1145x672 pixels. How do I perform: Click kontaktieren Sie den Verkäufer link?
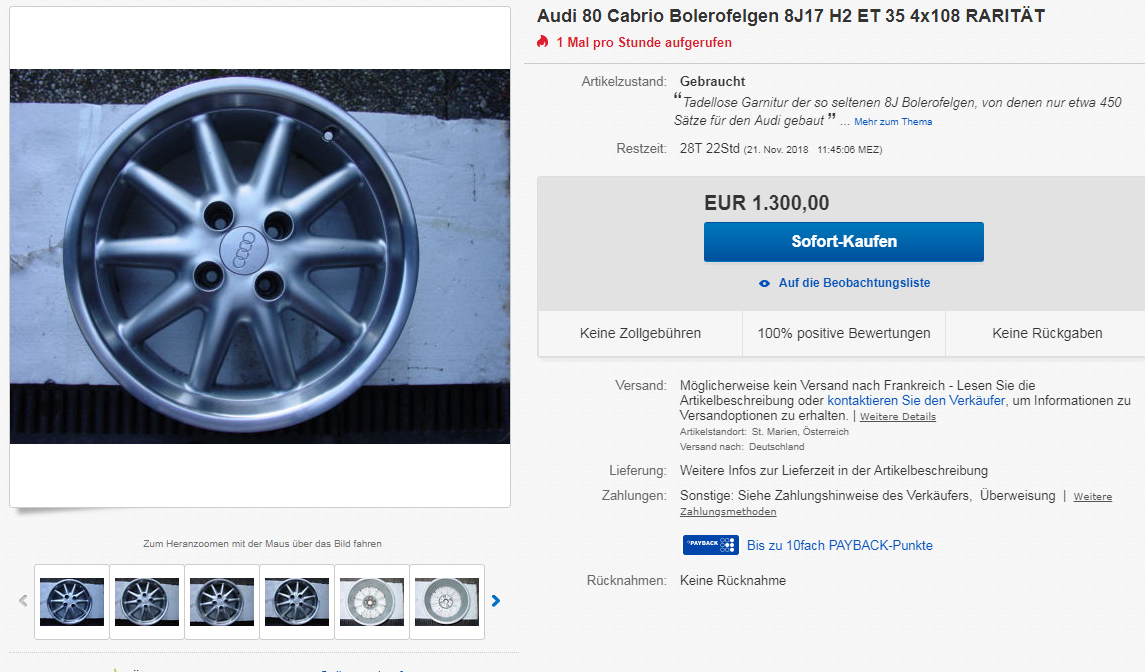point(916,400)
